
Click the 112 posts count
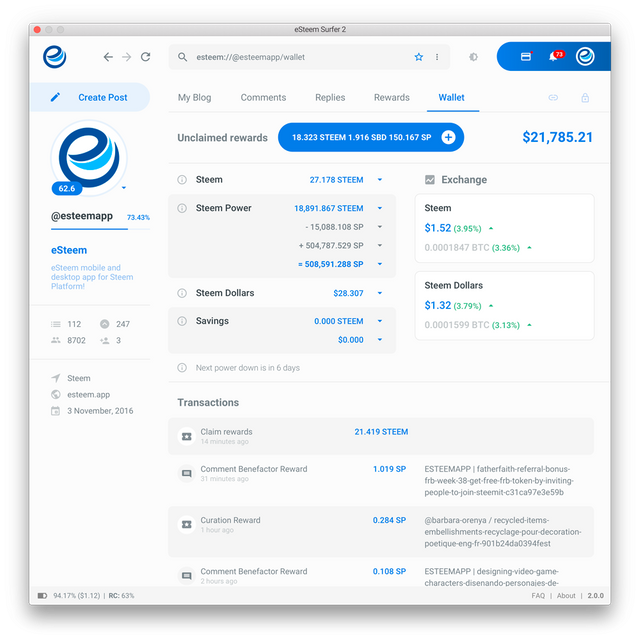click(74, 324)
